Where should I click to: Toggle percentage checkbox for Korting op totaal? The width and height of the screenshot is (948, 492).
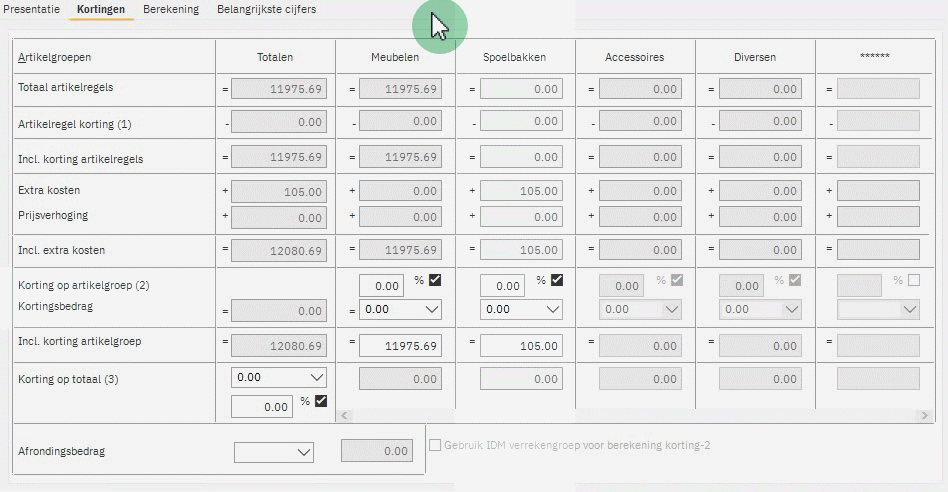(x=321, y=401)
